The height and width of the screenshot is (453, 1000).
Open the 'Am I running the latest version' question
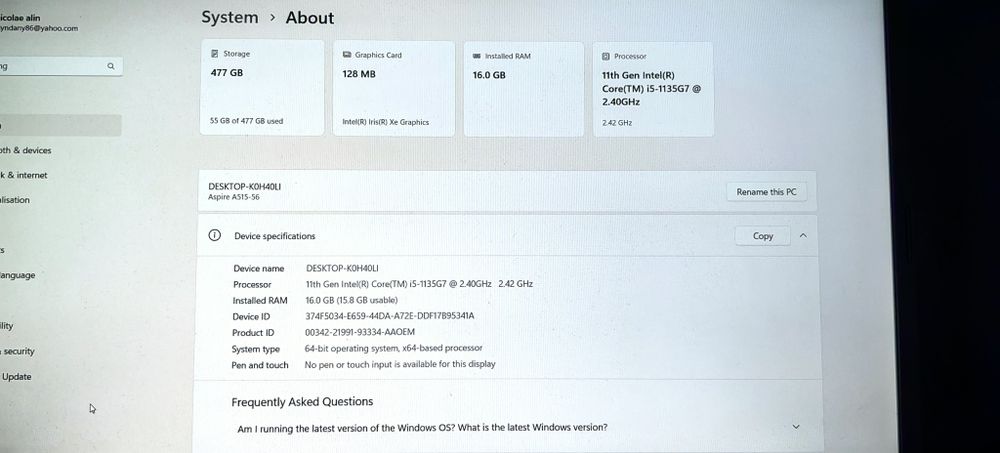pyautogui.click(x=422, y=427)
